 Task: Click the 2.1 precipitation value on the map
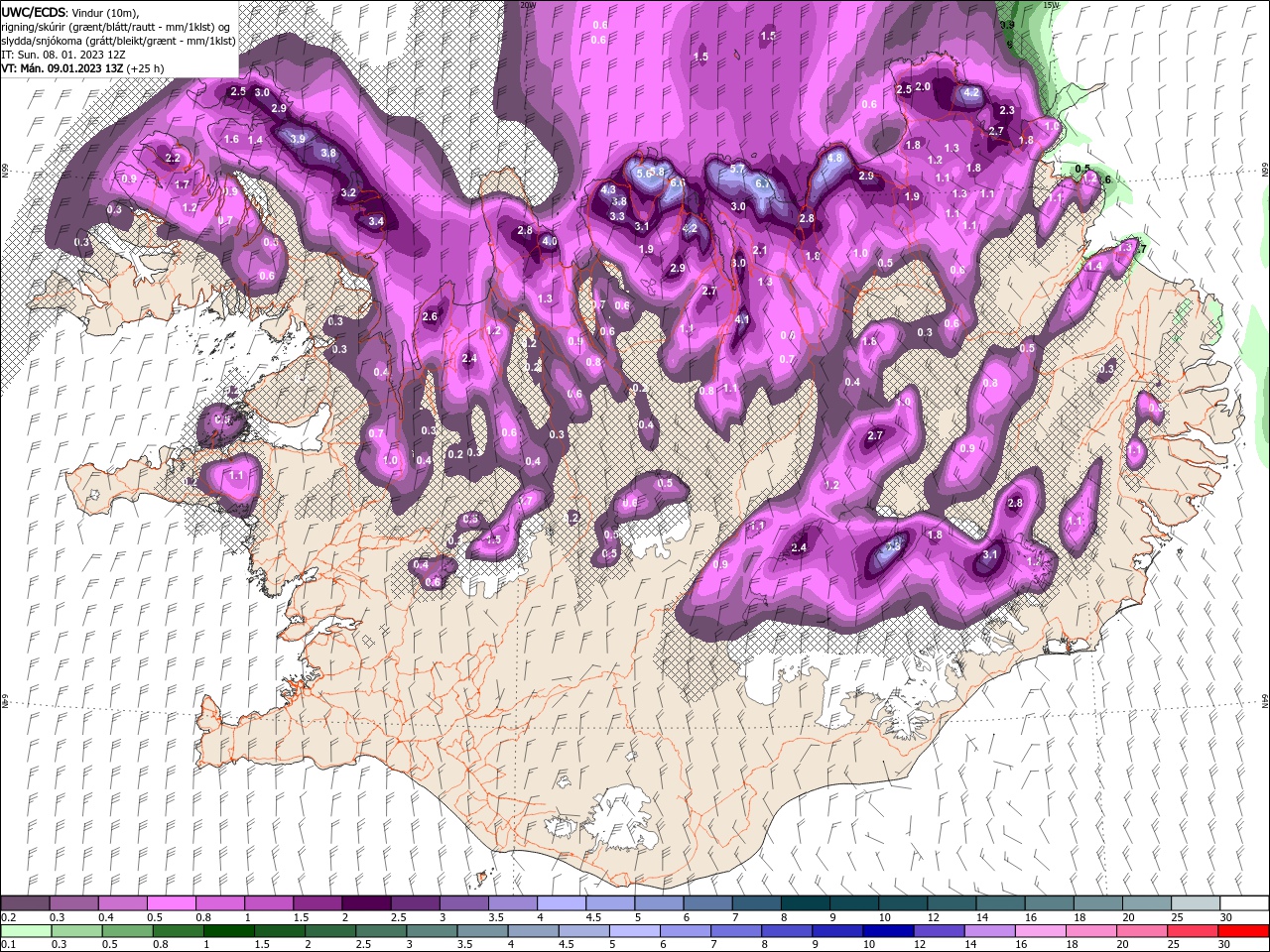(760, 251)
